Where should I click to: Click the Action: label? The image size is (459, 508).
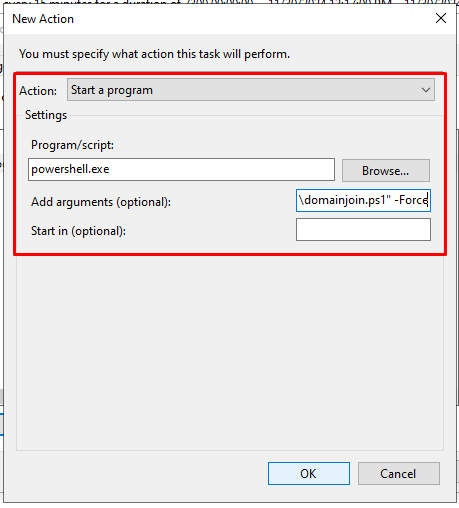point(38,91)
